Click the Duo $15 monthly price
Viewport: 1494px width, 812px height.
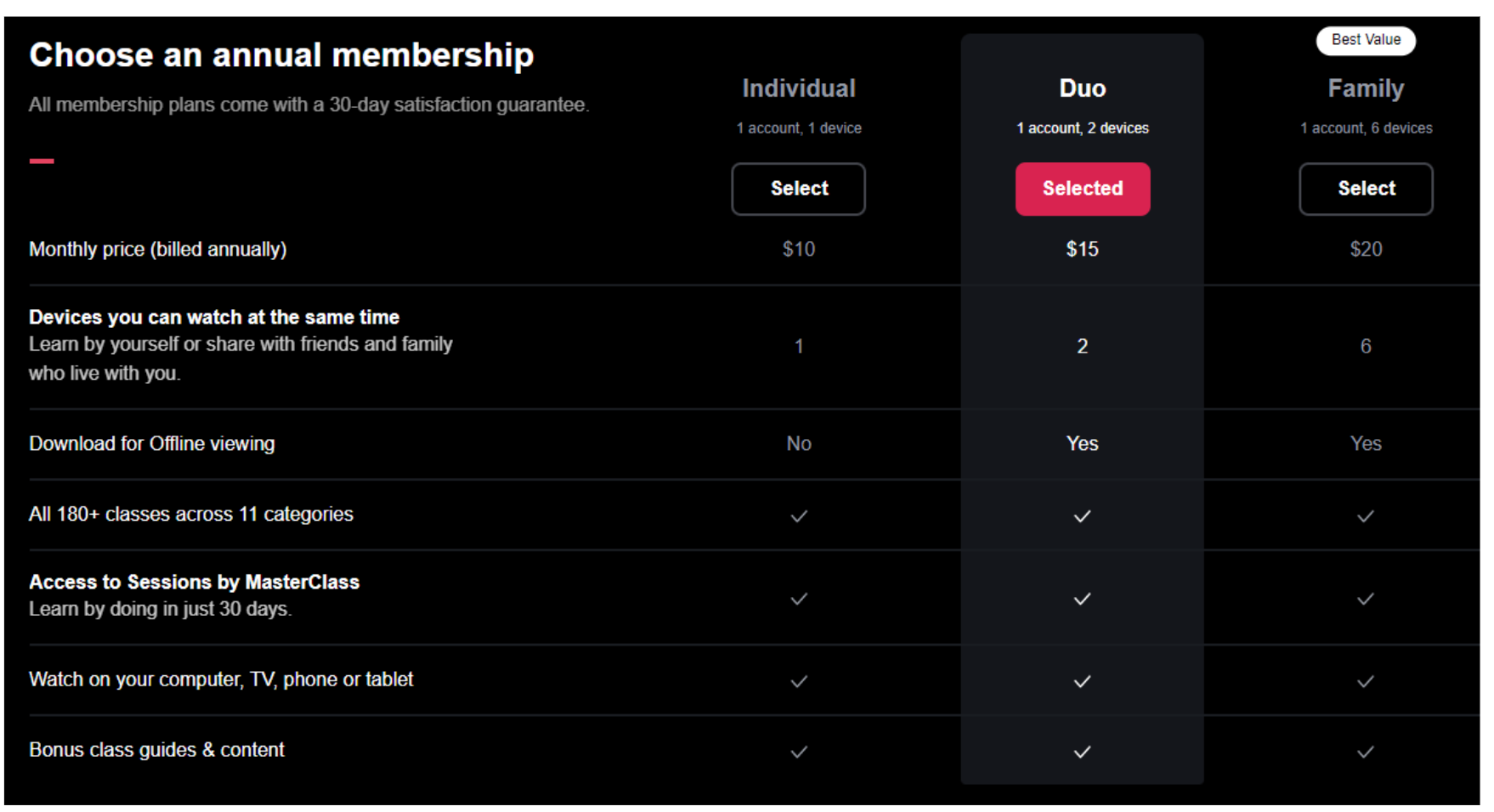click(1082, 249)
